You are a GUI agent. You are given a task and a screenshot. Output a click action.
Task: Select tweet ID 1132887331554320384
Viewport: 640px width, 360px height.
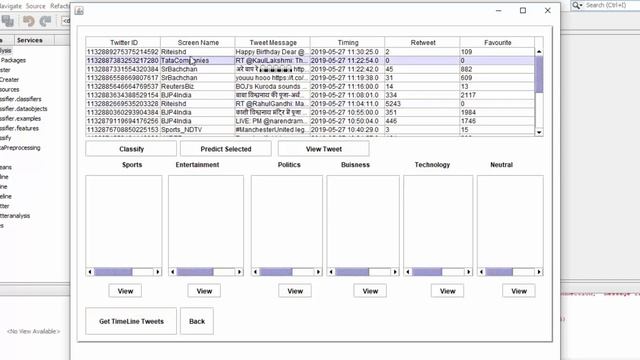[x=123, y=69]
